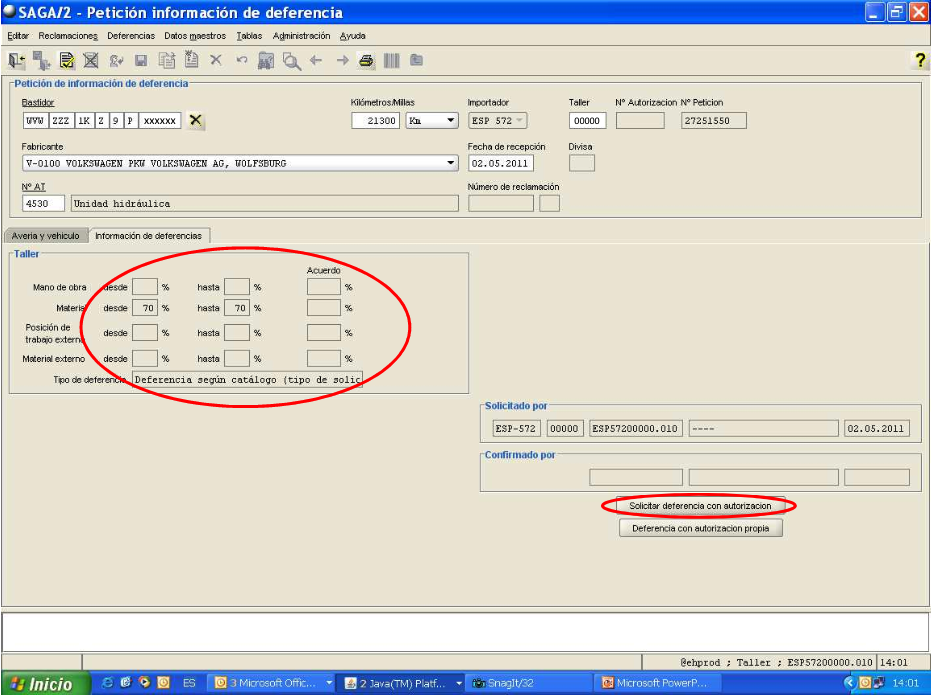932x695 pixels.
Task: Click the Nº AT field showing 4530
Action: pyautogui.click(x=43, y=203)
